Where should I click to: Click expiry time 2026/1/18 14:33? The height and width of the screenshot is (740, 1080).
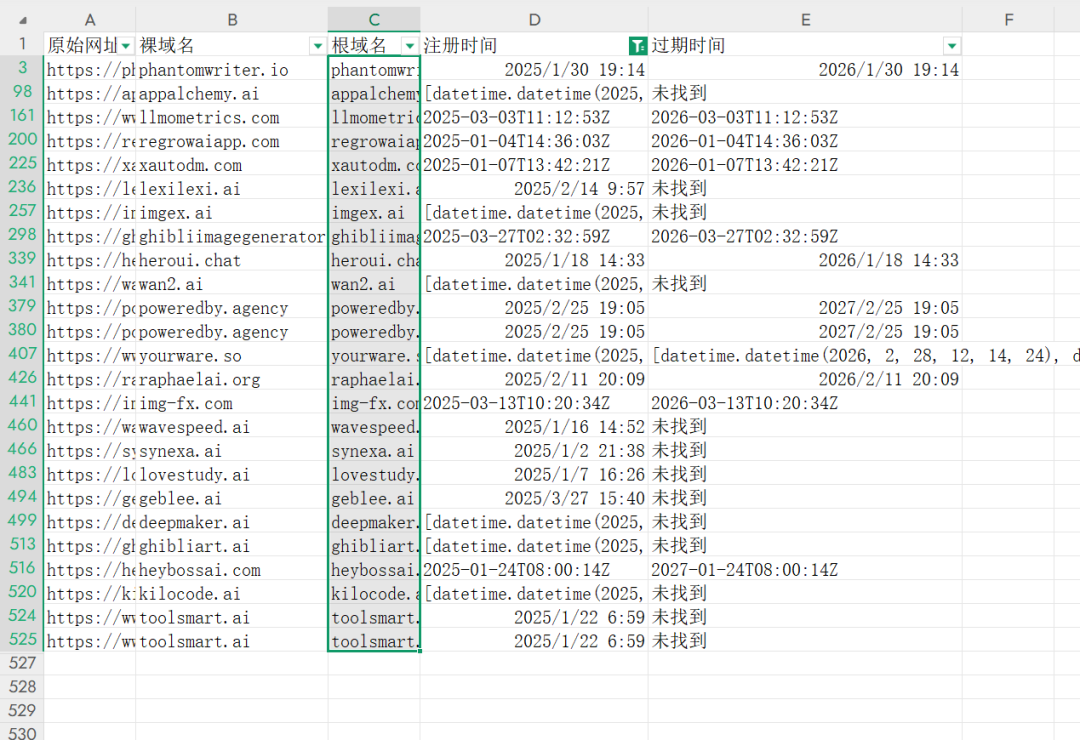coord(805,260)
